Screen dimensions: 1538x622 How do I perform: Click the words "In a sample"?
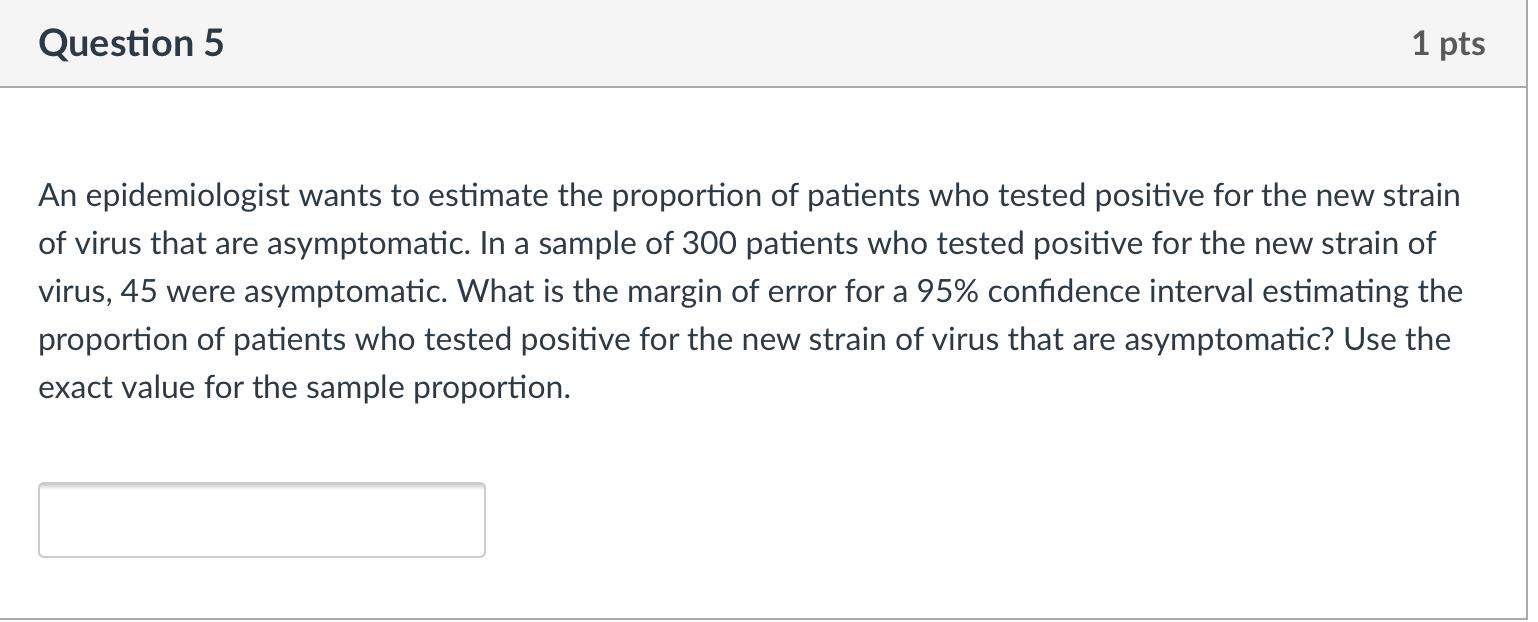click(x=563, y=244)
